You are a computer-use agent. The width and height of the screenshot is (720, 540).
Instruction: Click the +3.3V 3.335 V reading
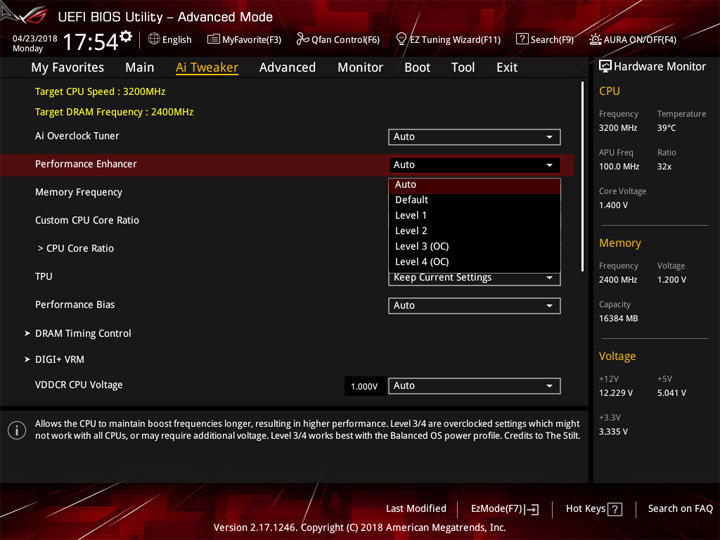pos(613,432)
